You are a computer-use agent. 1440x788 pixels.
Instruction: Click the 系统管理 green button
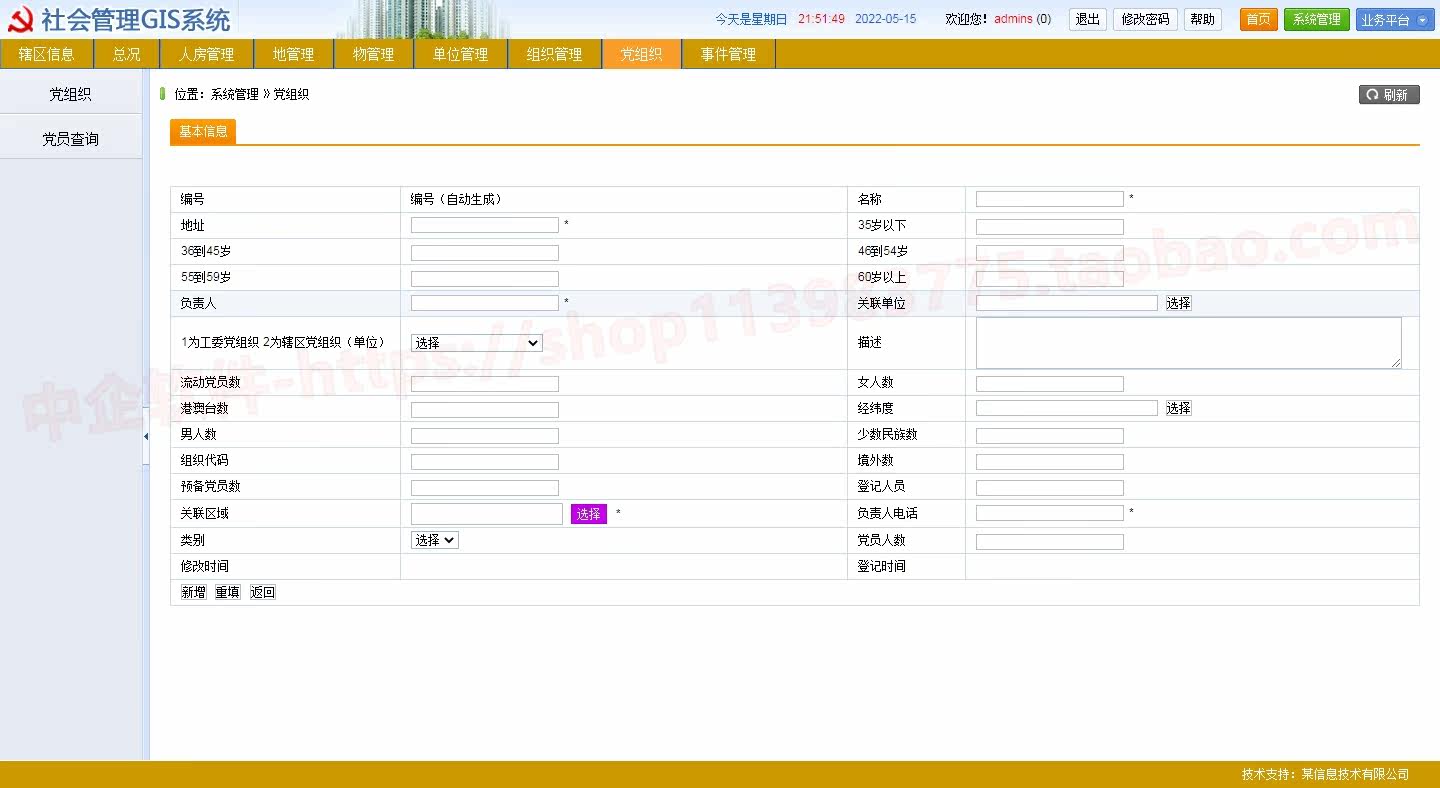[1317, 20]
